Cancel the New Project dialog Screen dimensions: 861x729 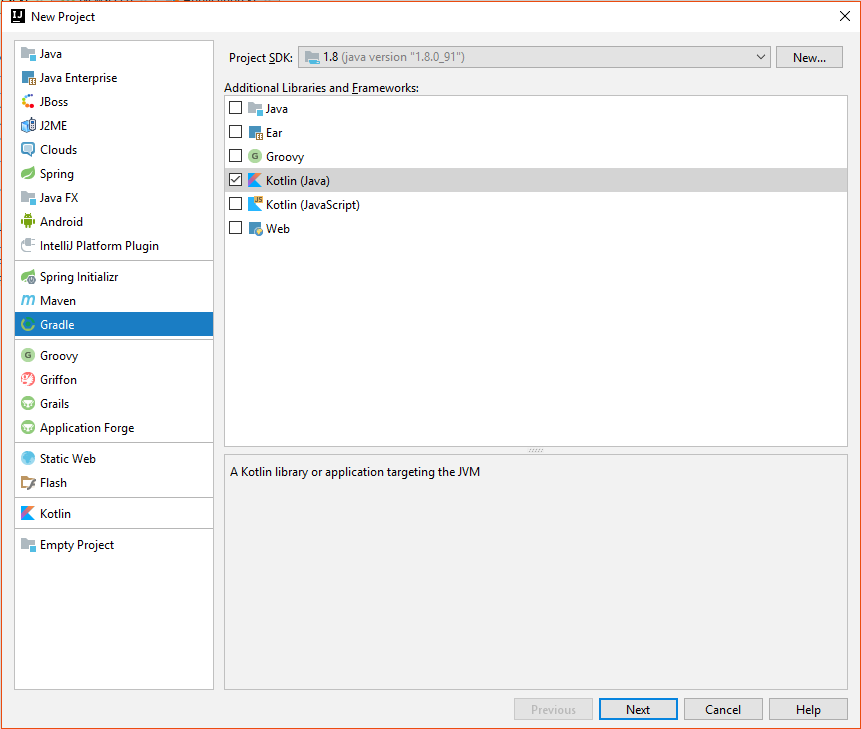coord(723,709)
